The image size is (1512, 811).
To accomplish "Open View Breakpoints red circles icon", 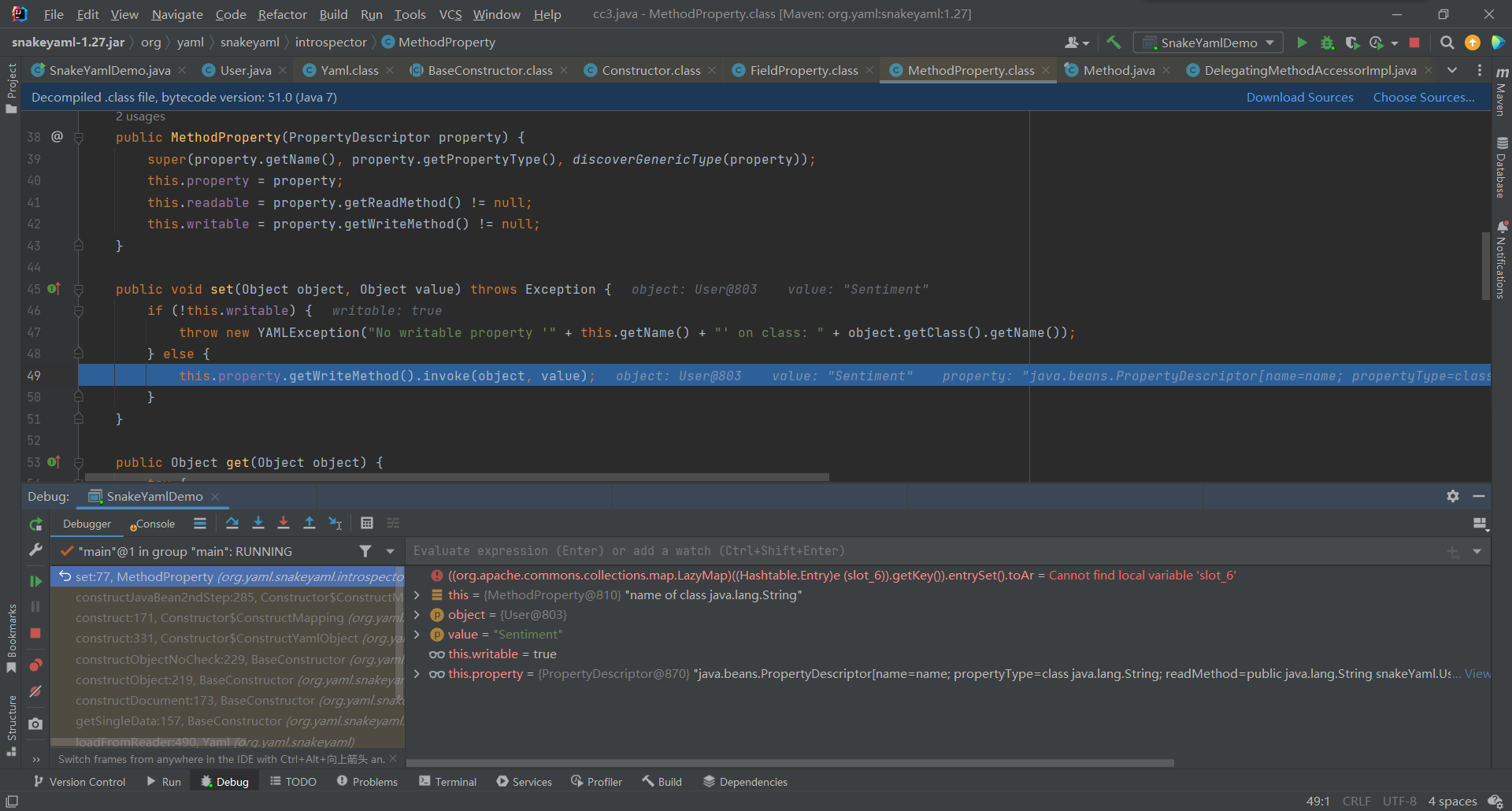I will pos(35,665).
